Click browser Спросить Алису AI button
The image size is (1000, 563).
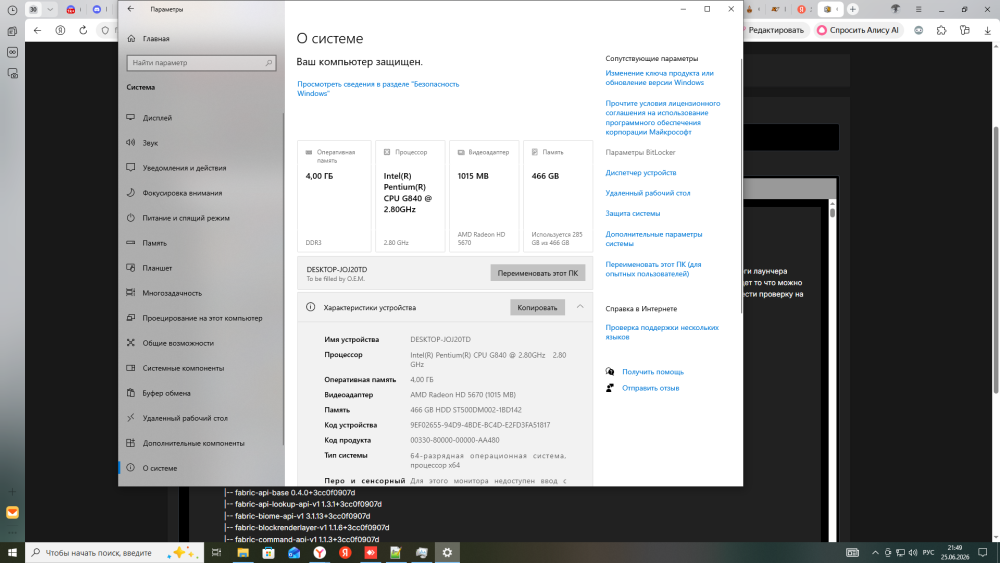858,30
